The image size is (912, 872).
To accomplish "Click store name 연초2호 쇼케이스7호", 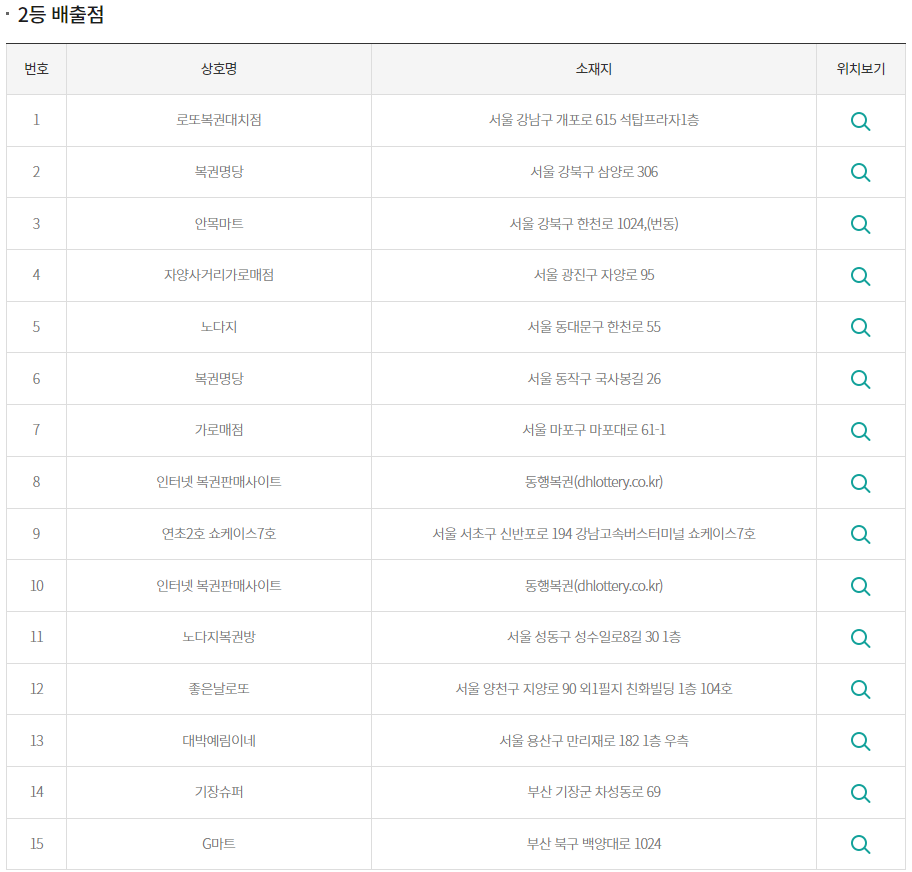I will (219, 533).
